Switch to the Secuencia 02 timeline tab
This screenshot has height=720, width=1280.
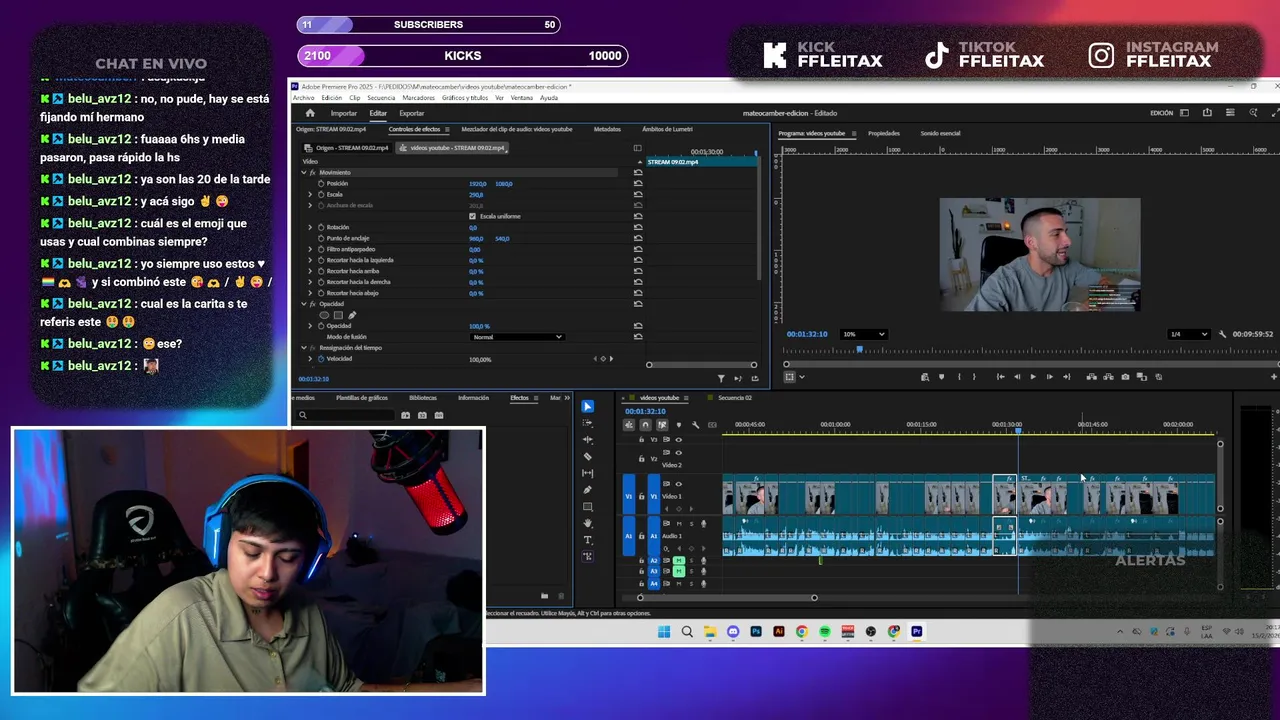734,398
